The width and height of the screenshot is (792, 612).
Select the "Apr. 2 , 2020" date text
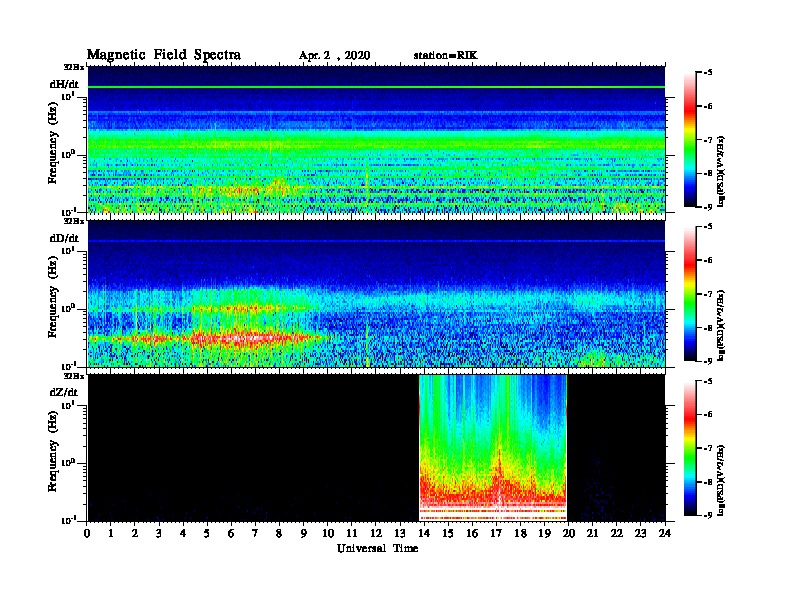[334, 56]
